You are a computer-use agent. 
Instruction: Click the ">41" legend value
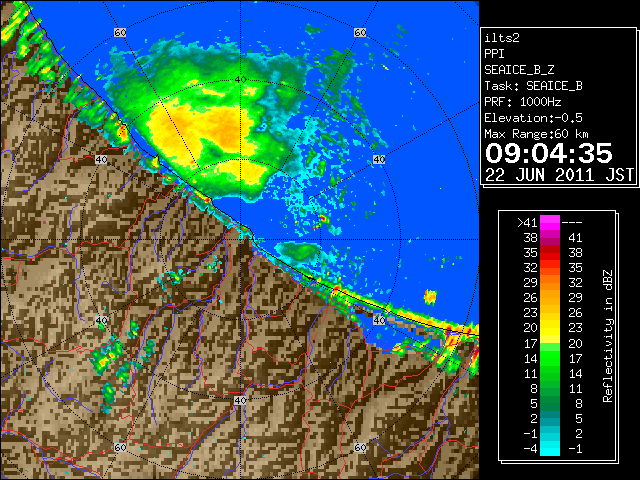[x=527, y=223]
